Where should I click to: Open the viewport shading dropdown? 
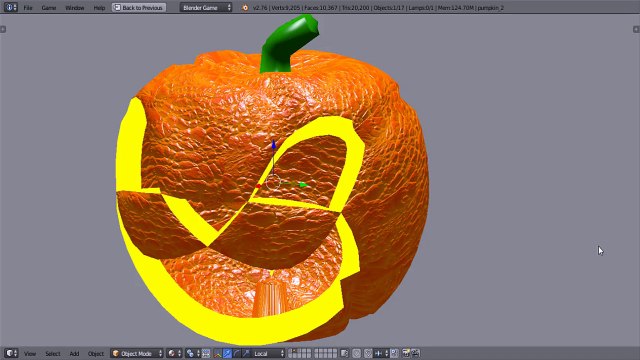pyautogui.click(x=174, y=353)
